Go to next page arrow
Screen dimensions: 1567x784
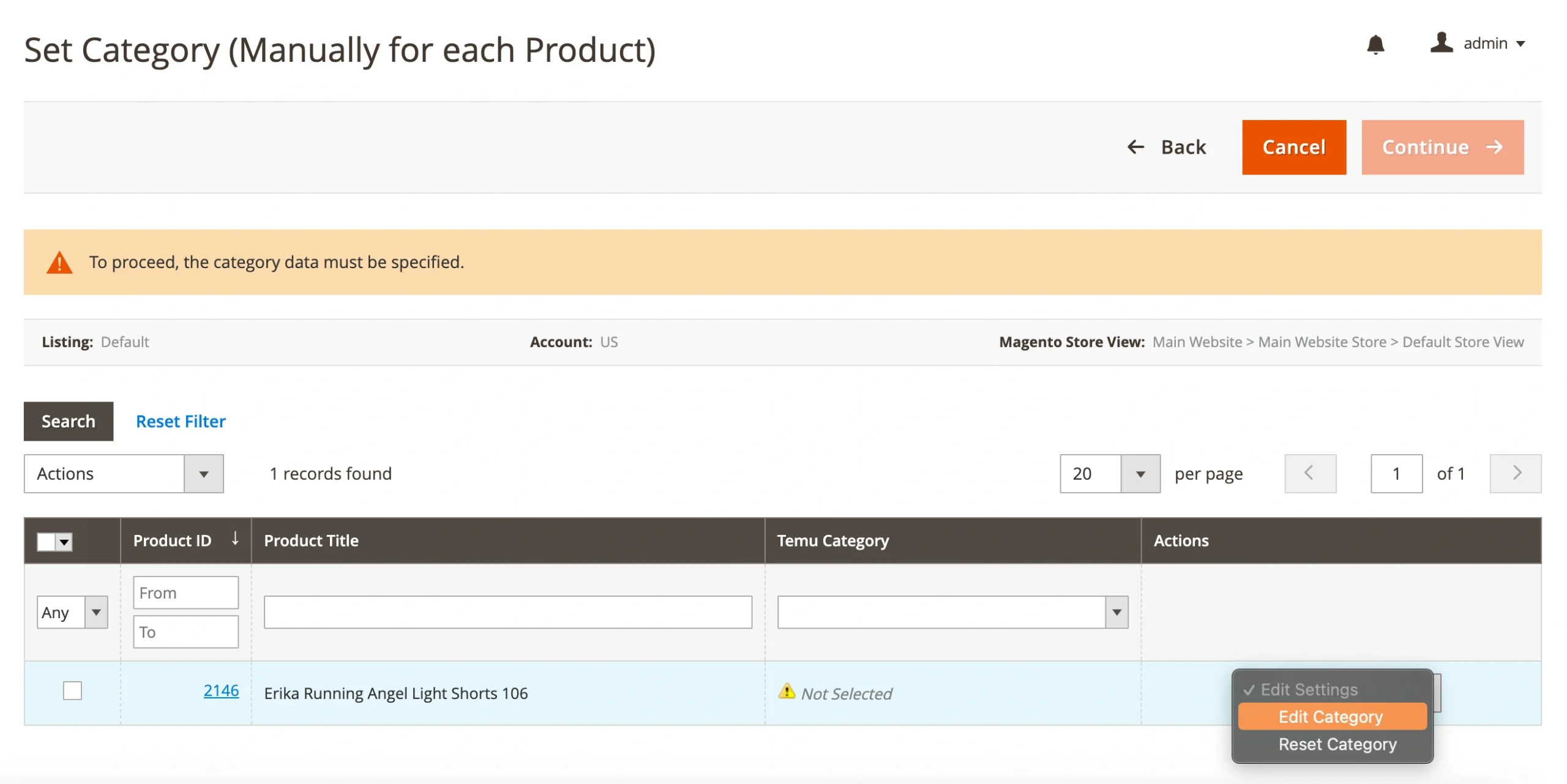coord(1515,473)
